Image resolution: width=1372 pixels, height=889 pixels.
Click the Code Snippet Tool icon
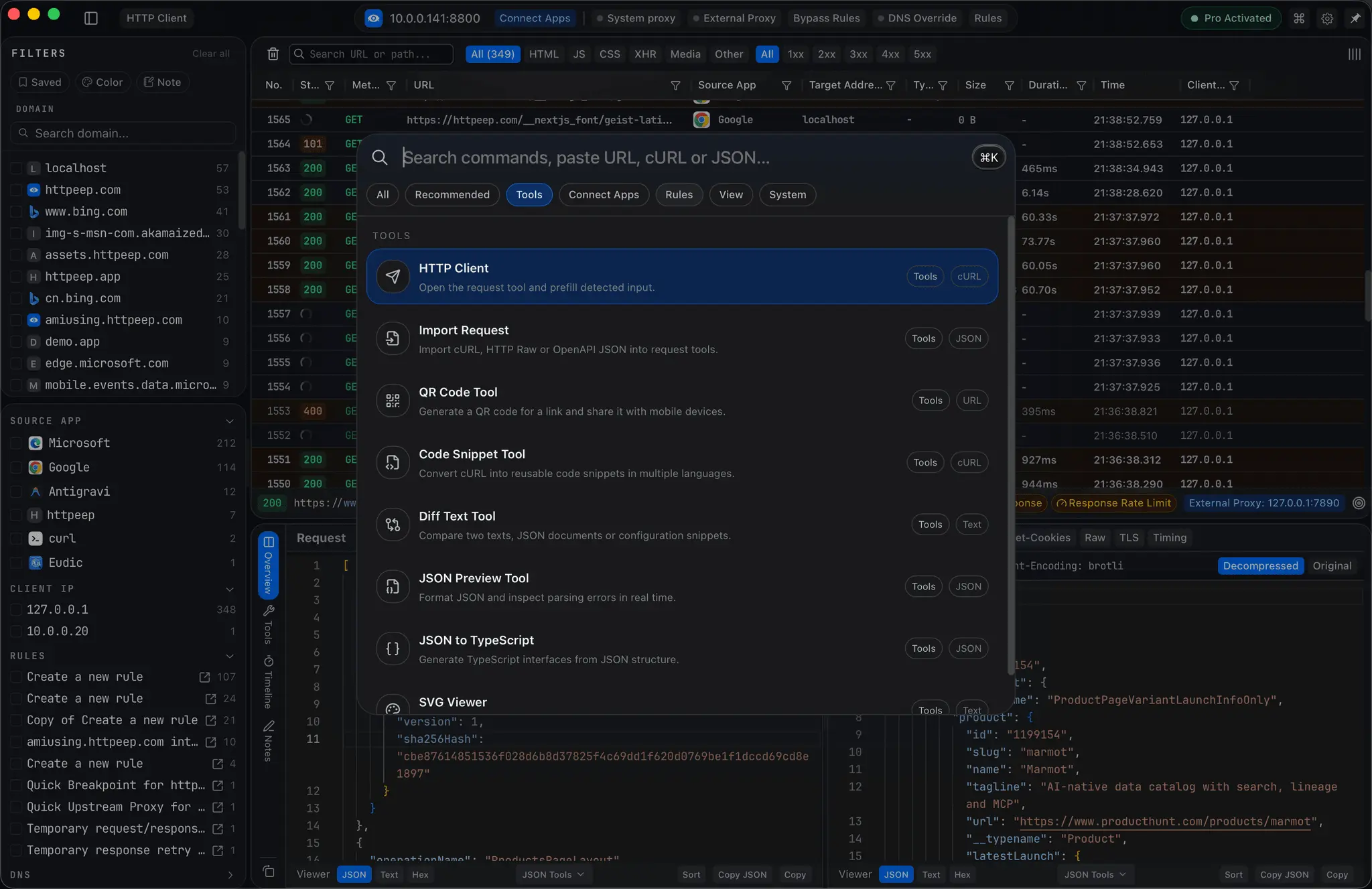coord(393,462)
